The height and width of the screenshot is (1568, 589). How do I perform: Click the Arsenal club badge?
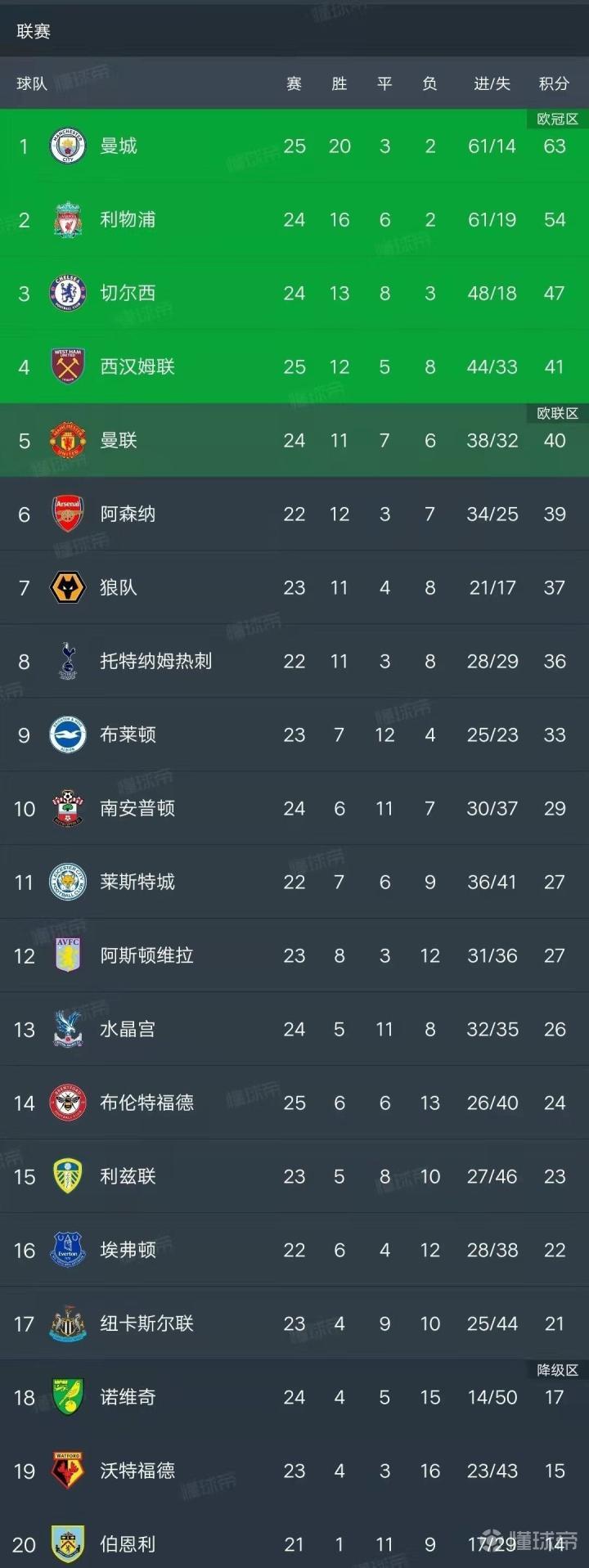tap(68, 514)
